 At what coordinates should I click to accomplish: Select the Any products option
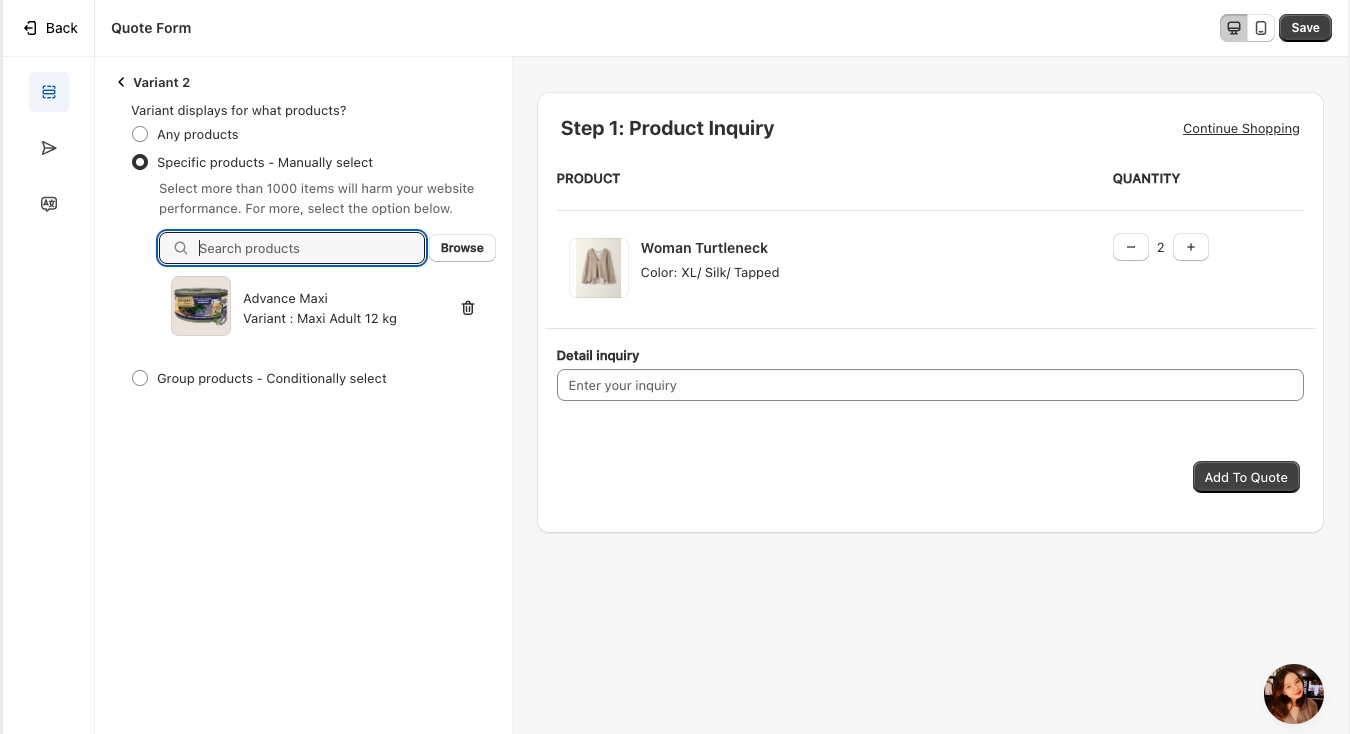coord(140,134)
